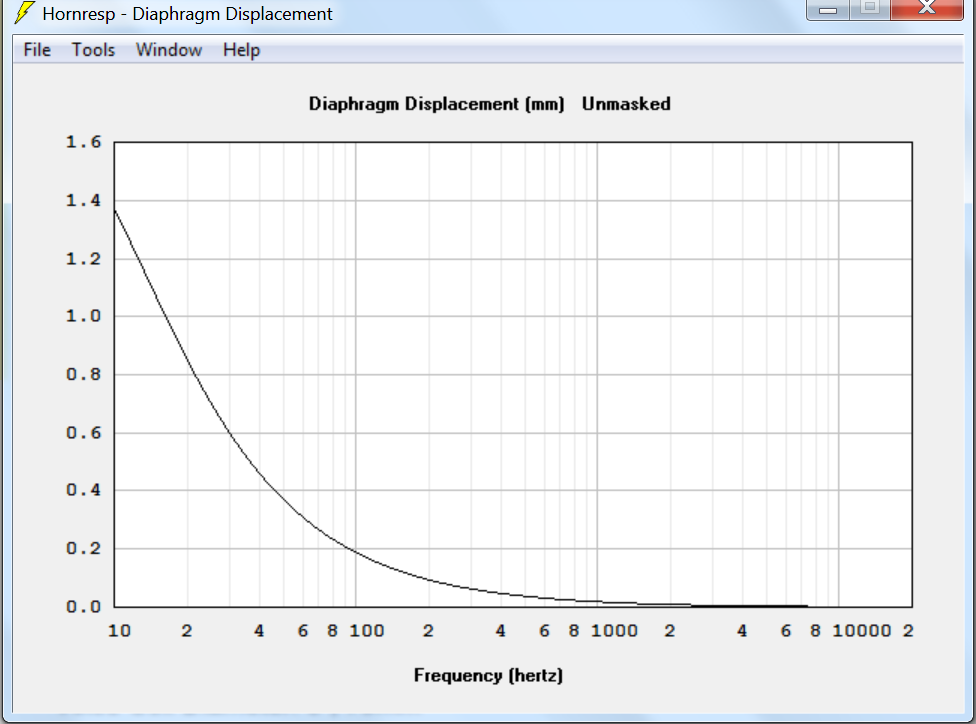Click the Diaphragm Displacement (mm) chart title
Image resolution: width=976 pixels, height=724 pixels.
(x=436, y=104)
